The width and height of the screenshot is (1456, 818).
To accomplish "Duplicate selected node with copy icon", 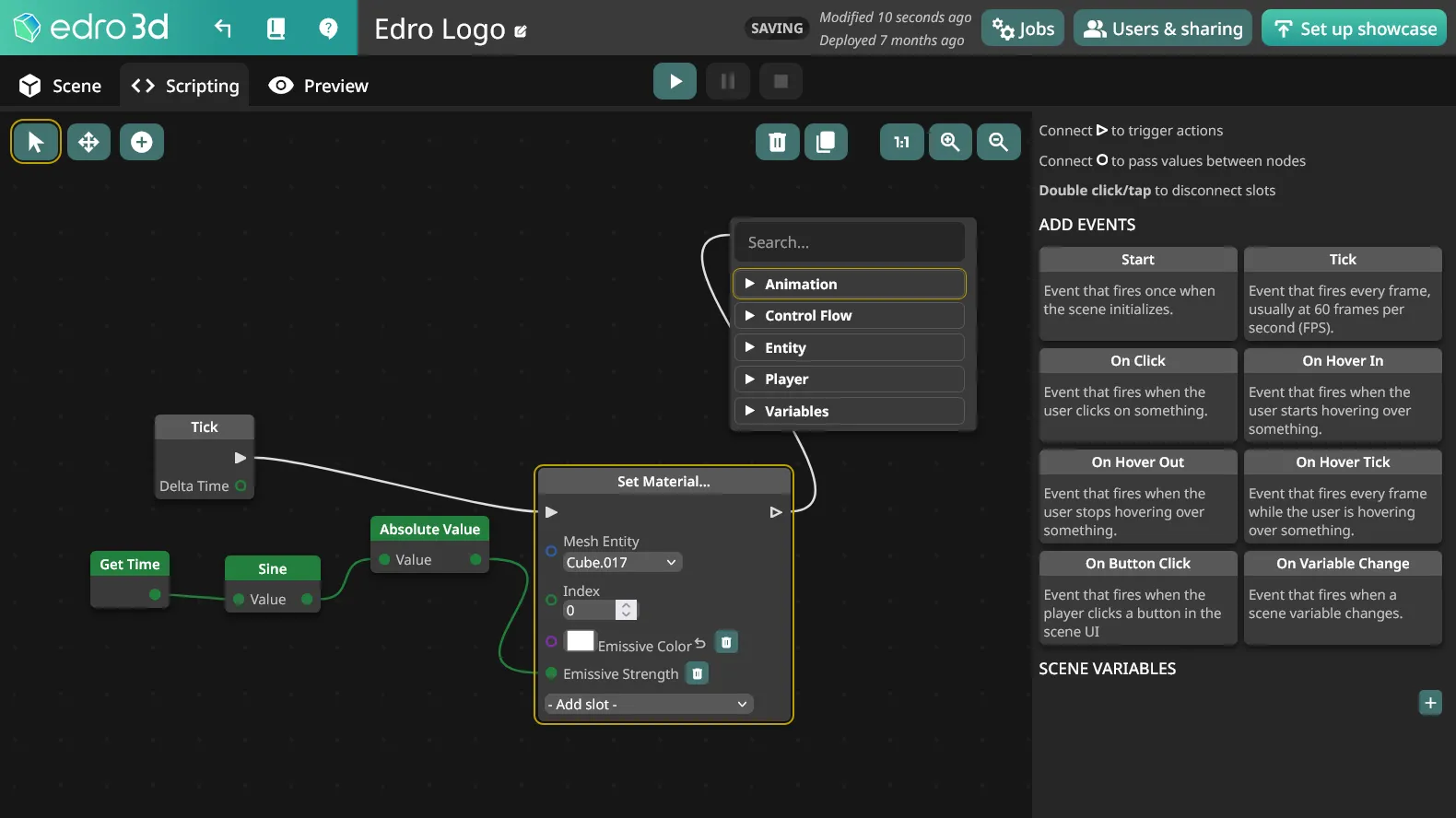I will pos(826,142).
